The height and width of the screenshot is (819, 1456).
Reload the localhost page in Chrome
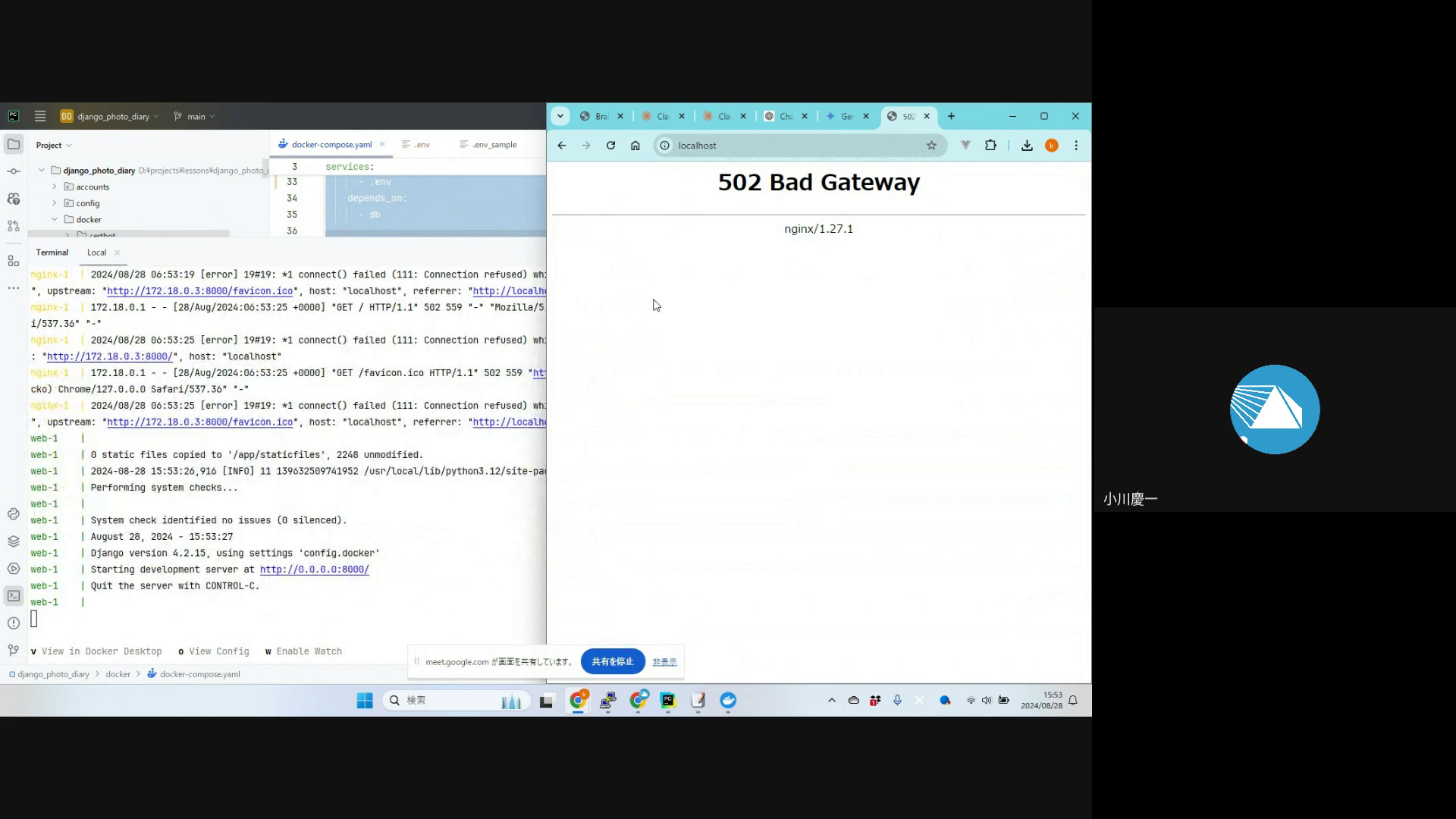tap(610, 146)
